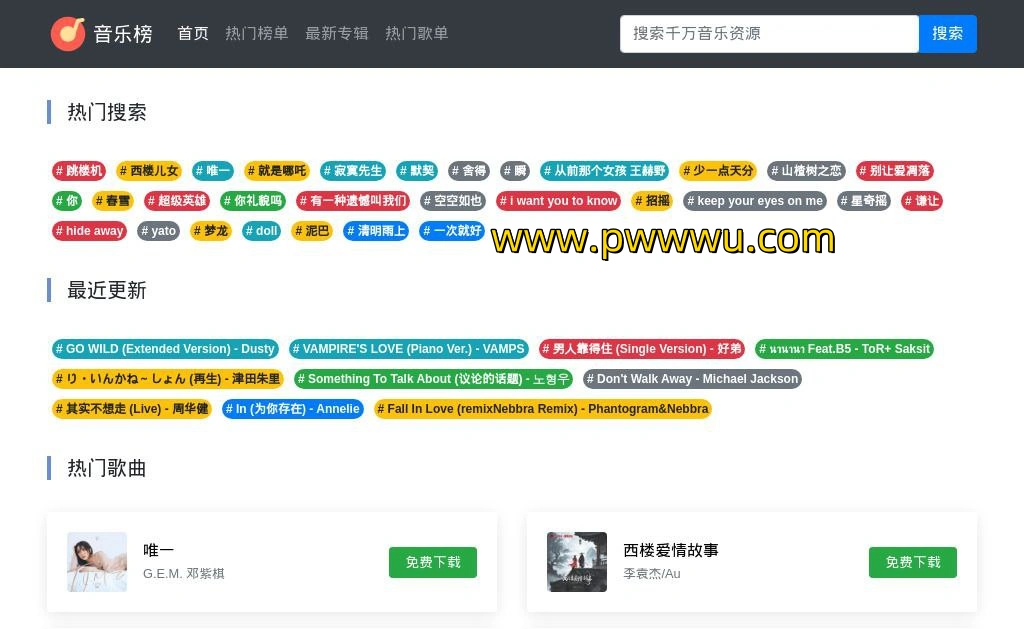Click the 音乐榜 logo icon

68,33
